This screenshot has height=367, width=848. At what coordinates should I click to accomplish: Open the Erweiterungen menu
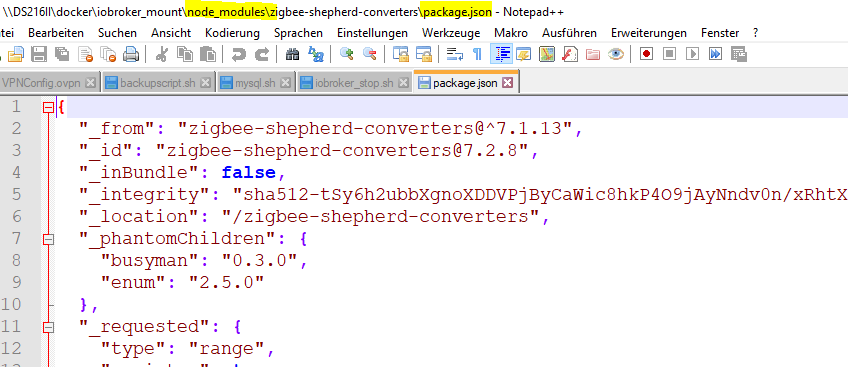[648, 33]
